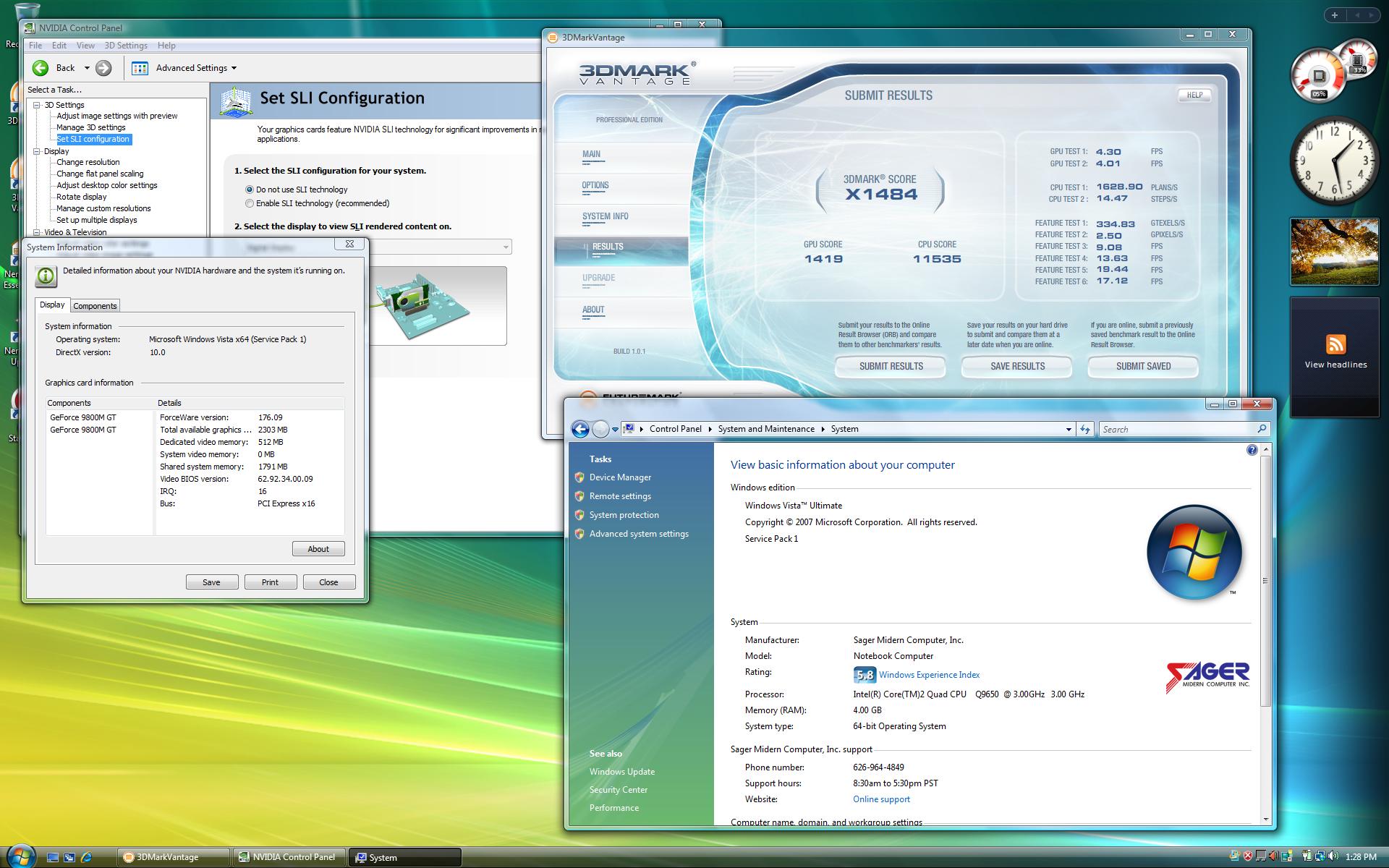Viewport: 1389px width, 868px height.
Task: Click the Windows Update link under See also
Action: pyautogui.click(x=621, y=772)
